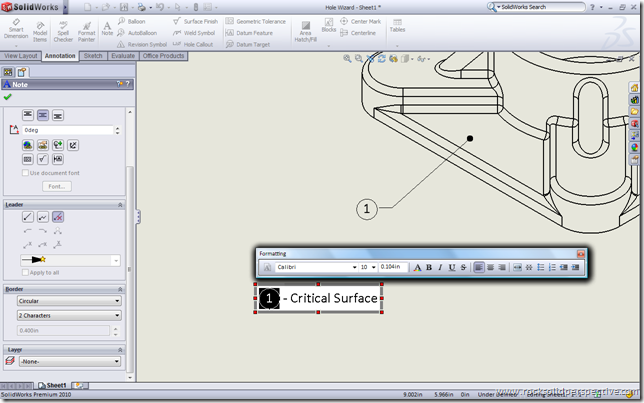
Task: Toggle Underline in the Formatting toolbar
Action: pyautogui.click(x=452, y=267)
